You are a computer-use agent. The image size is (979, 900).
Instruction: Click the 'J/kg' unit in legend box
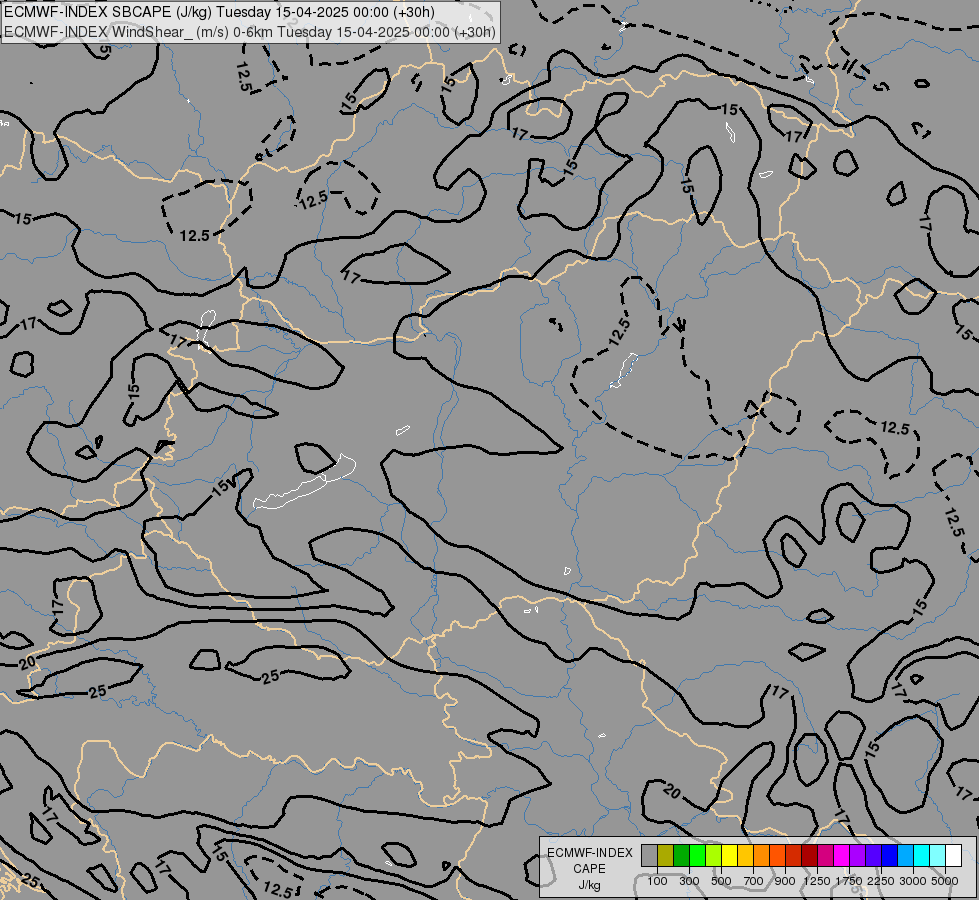pyautogui.click(x=589, y=885)
